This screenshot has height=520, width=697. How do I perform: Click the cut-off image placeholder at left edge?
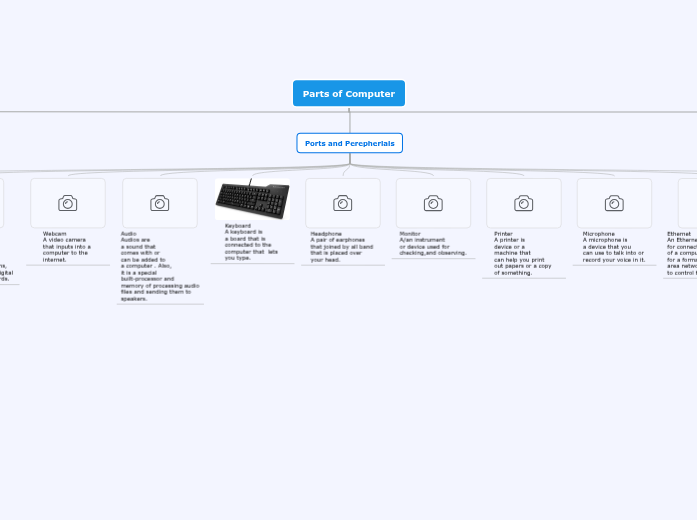click(2, 203)
